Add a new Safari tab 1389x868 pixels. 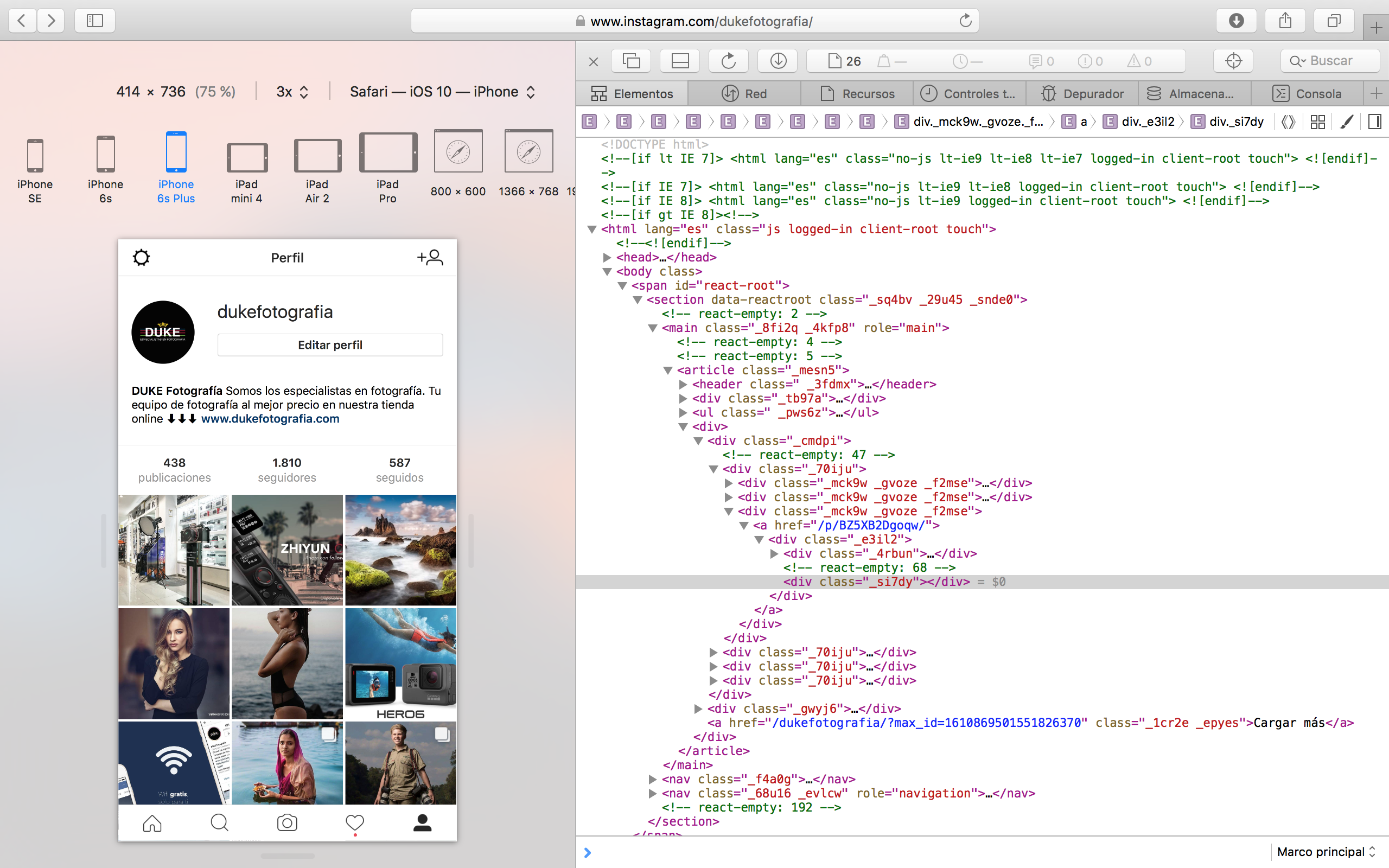coord(1376,28)
